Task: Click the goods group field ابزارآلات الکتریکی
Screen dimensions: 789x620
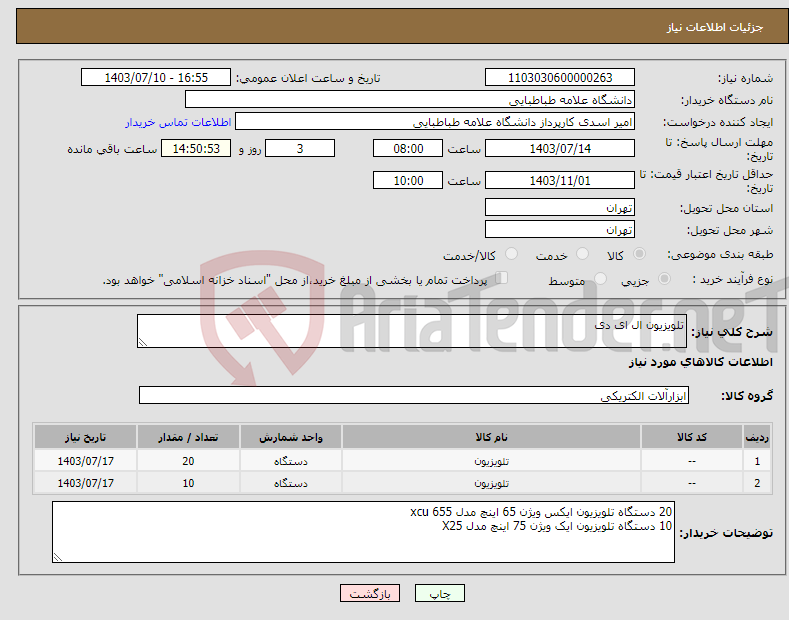Action: pyautogui.click(x=414, y=396)
